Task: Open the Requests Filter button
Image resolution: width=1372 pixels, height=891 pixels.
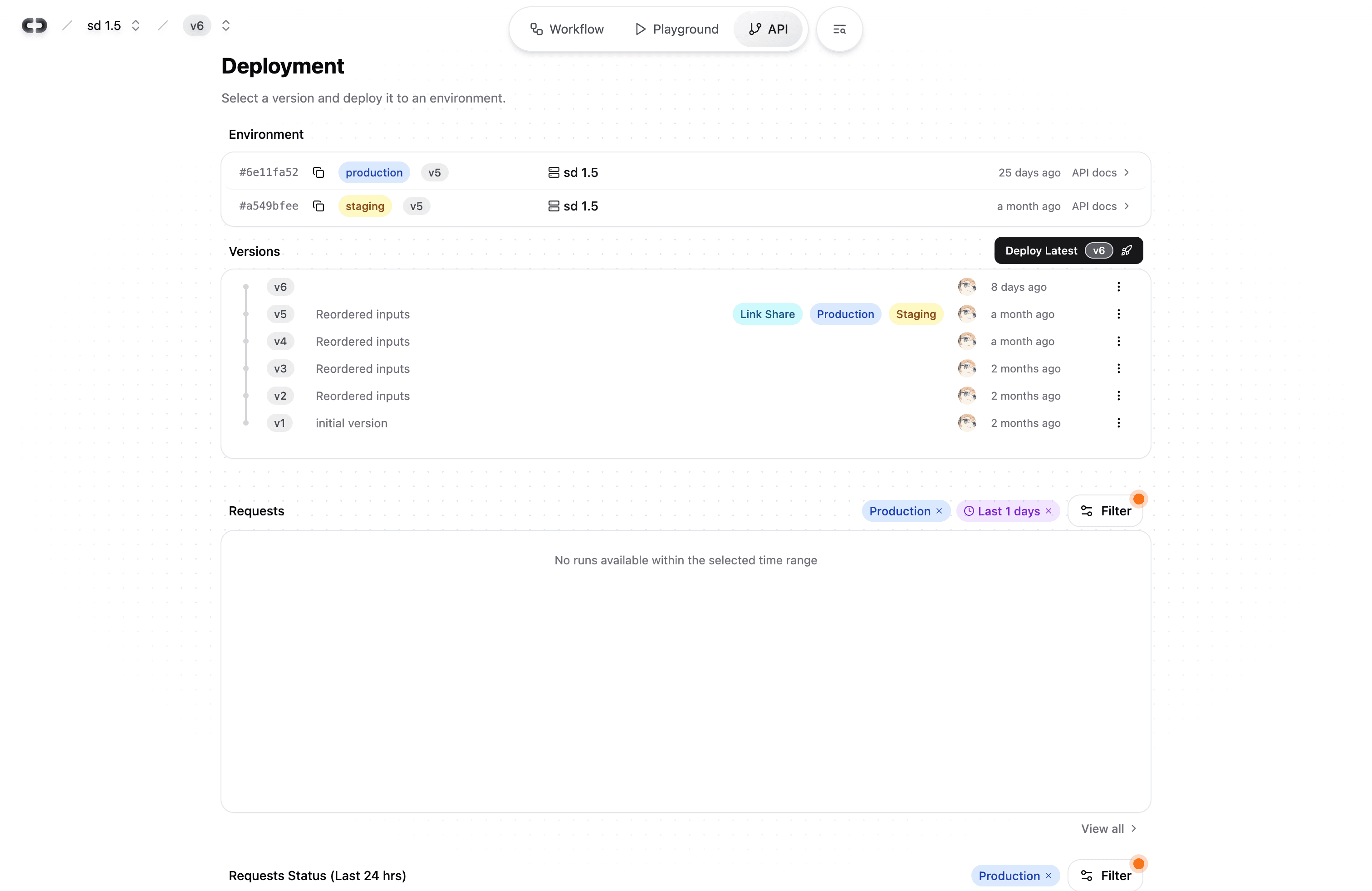Action: tap(1105, 511)
